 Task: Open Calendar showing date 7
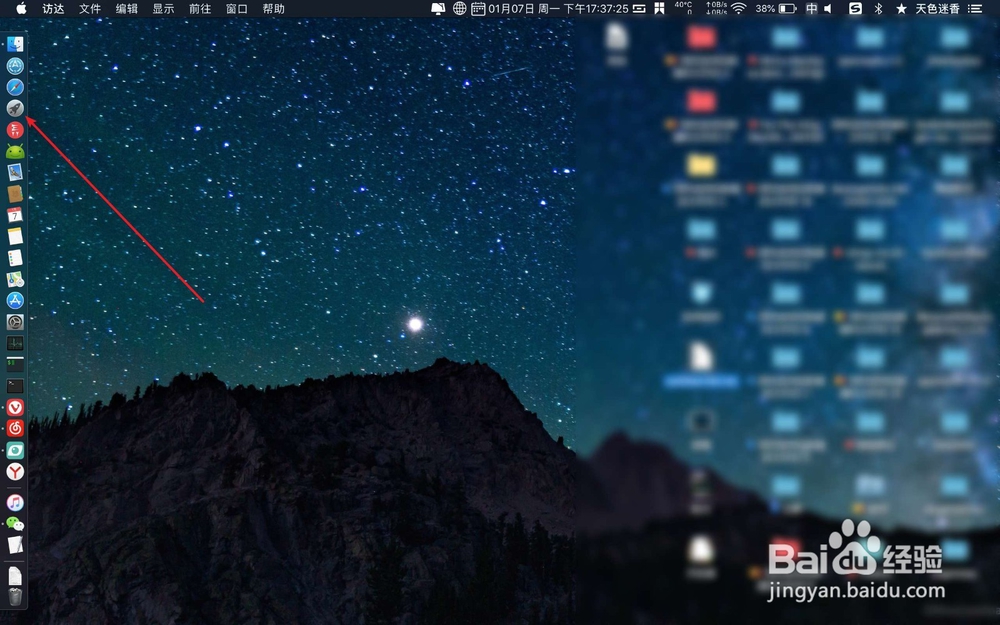(x=15, y=215)
